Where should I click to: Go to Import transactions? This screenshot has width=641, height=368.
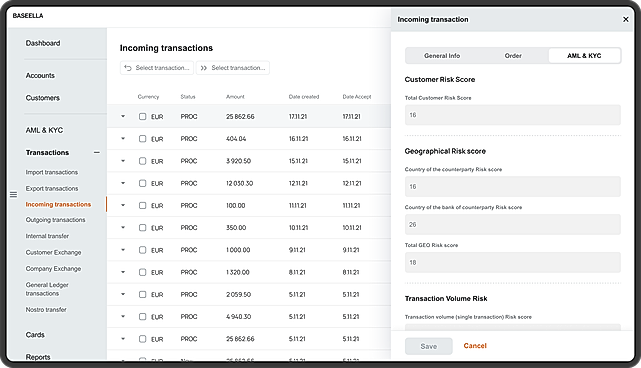52,172
